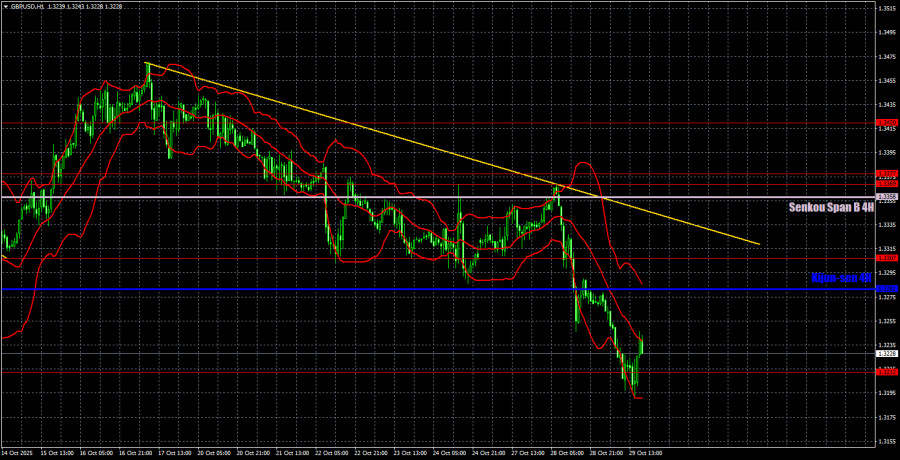Click the 1.3175 price scale label

pyautogui.click(x=886, y=418)
